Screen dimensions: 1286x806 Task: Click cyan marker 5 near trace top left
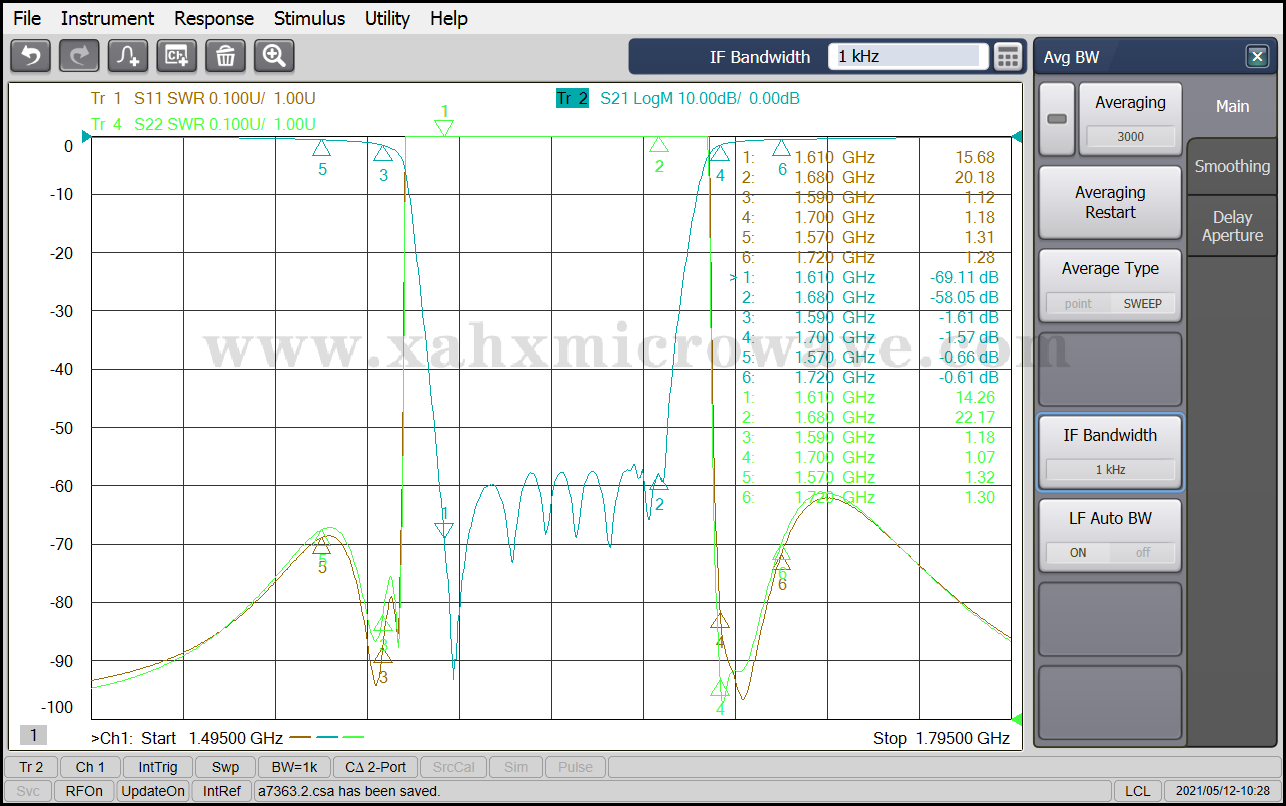pos(321,148)
